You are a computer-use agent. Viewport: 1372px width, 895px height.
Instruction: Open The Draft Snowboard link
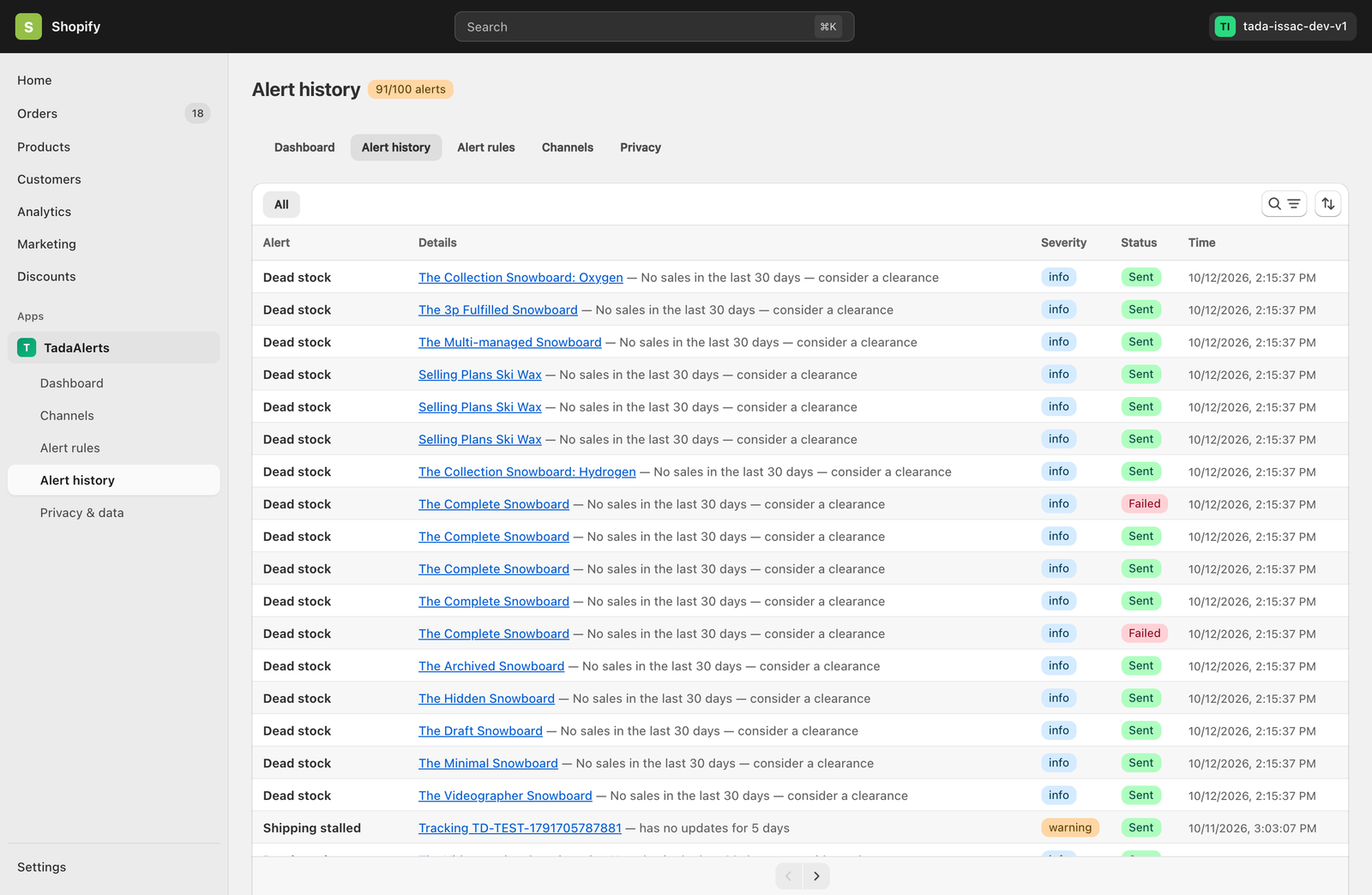point(480,731)
